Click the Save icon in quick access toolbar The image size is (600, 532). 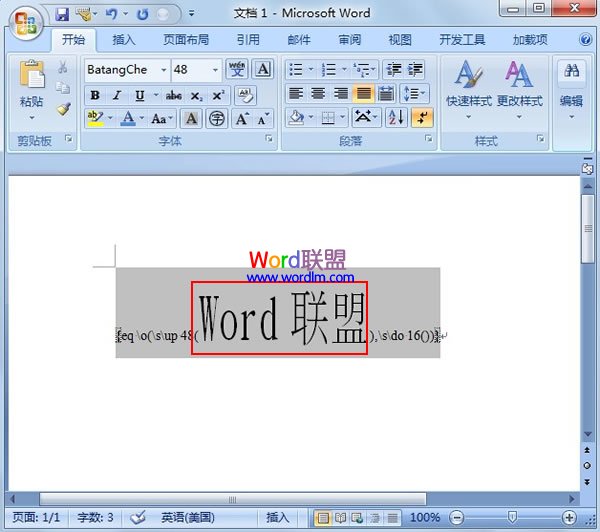pyautogui.click(x=62, y=14)
